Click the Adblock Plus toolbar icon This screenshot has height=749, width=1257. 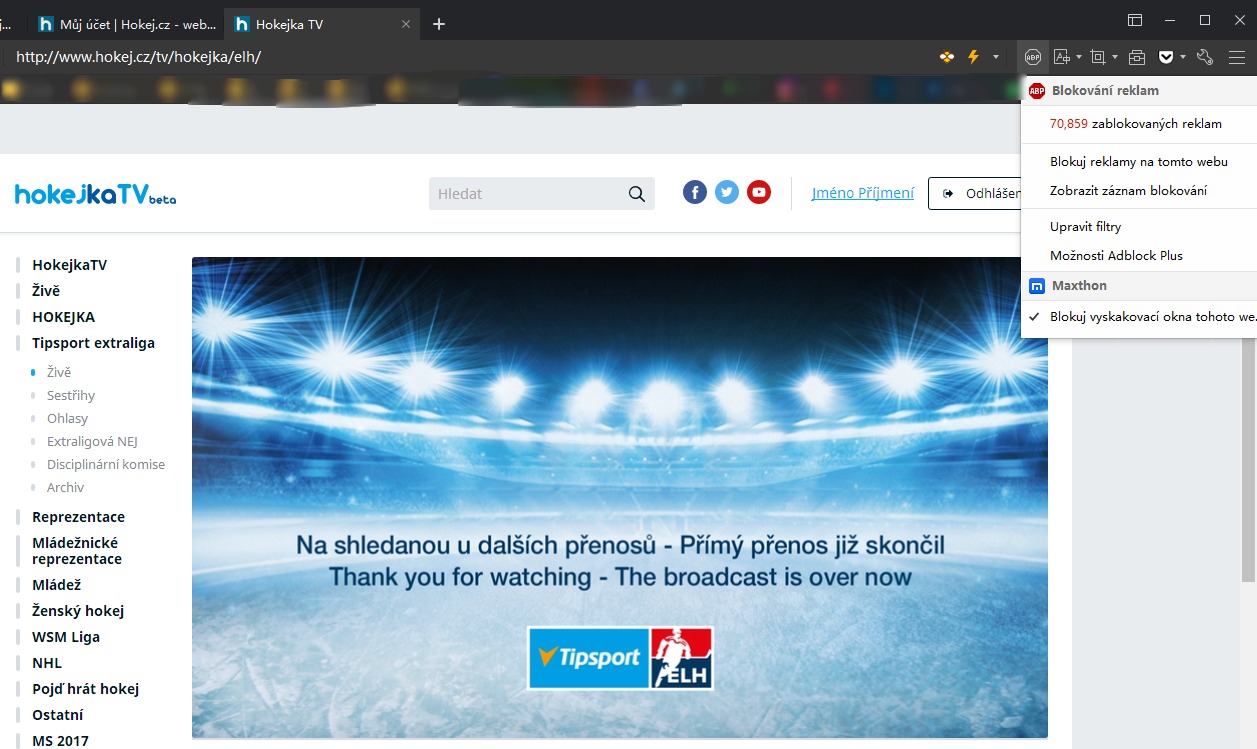point(1033,57)
